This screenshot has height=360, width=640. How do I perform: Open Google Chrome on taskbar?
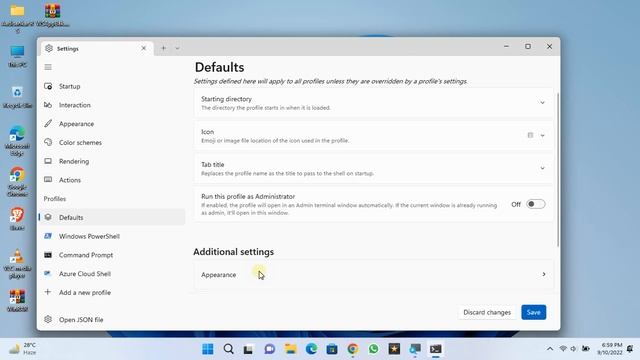(353, 349)
